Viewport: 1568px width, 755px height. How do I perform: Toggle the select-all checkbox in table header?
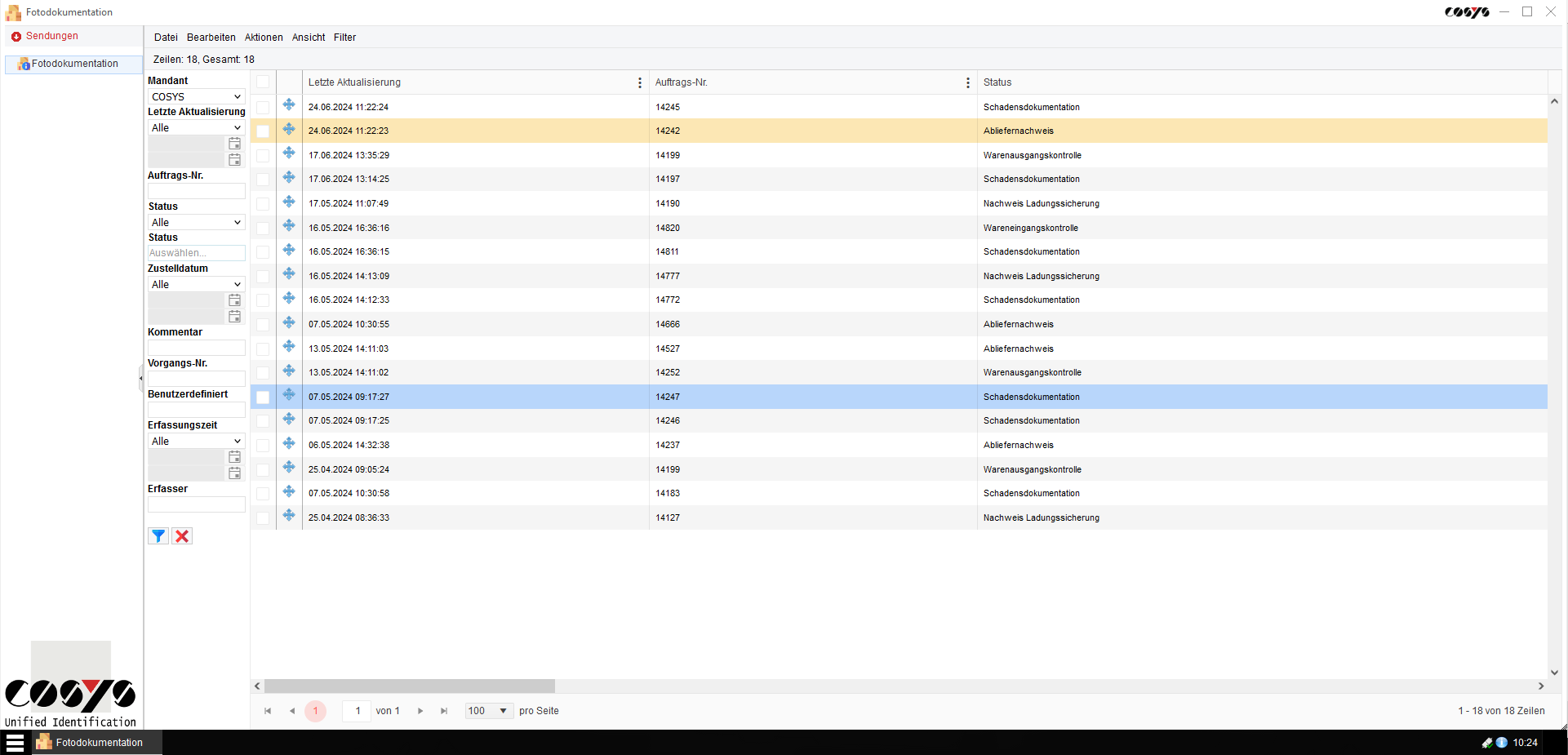point(263,82)
